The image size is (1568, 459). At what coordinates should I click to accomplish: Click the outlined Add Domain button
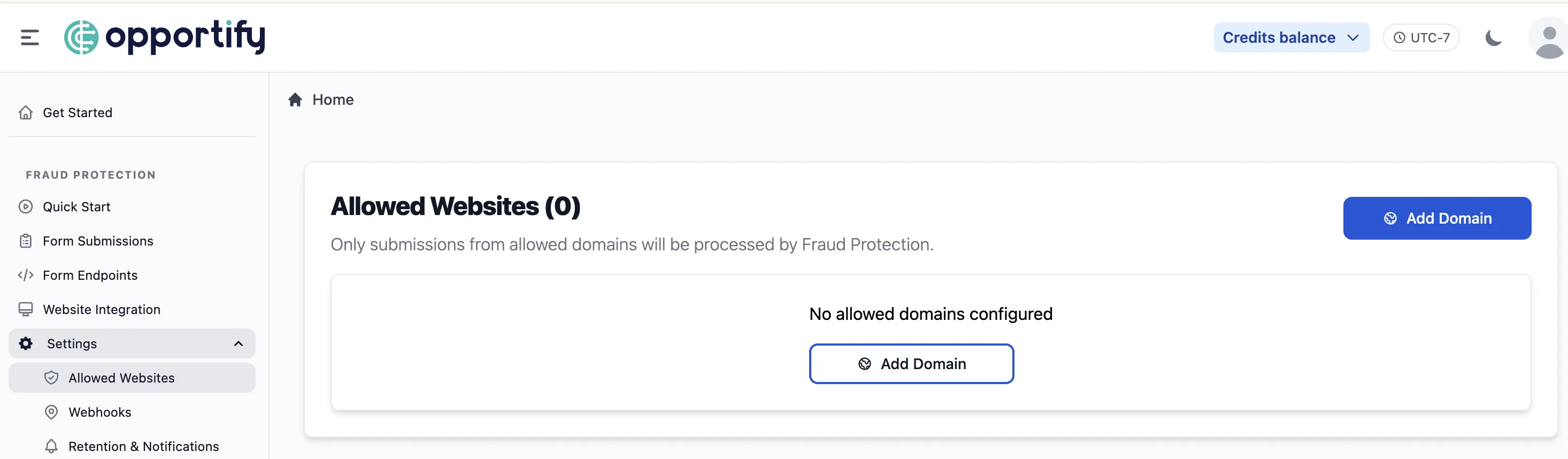pyautogui.click(x=911, y=364)
